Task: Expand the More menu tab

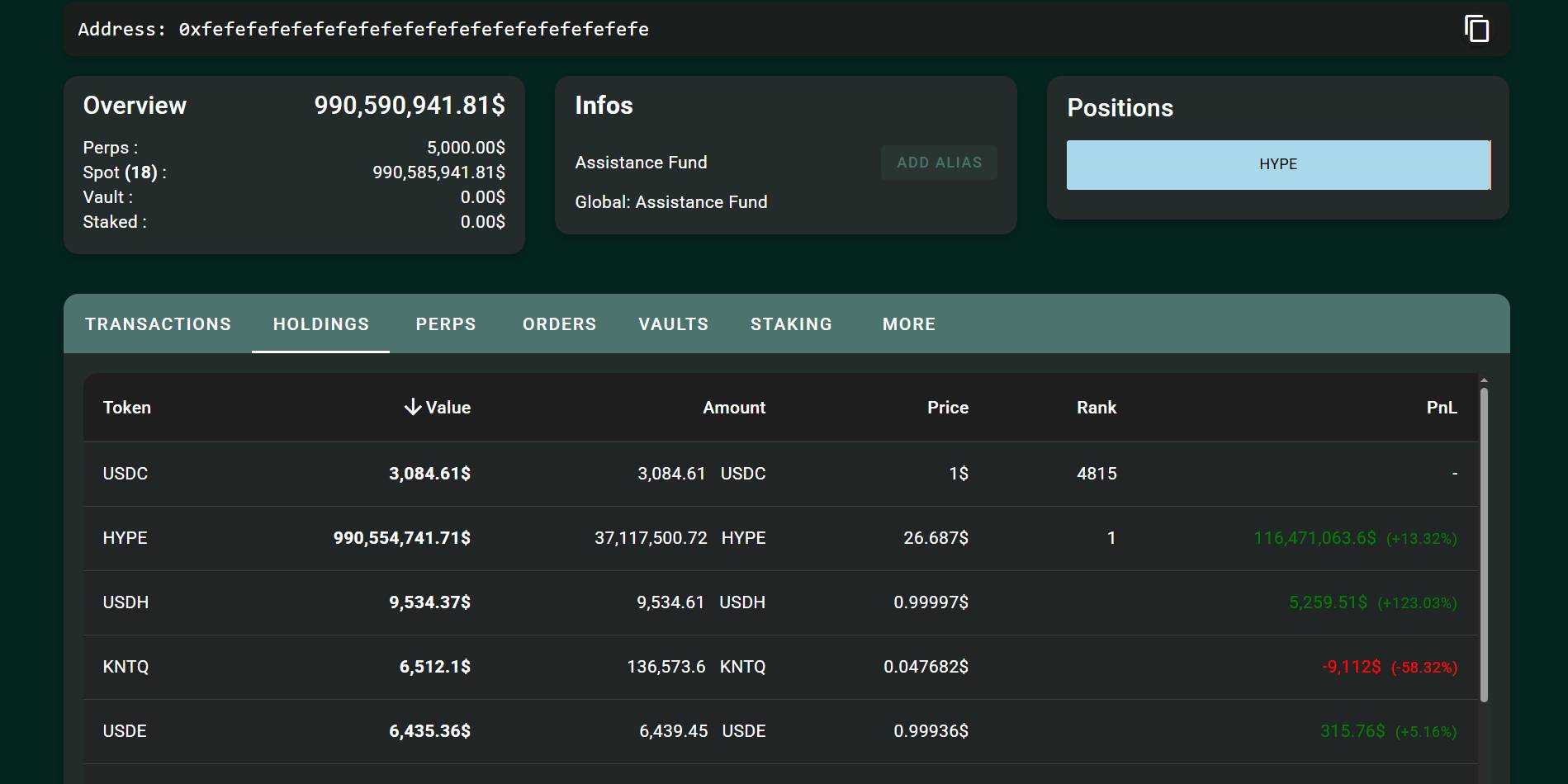Action: click(908, 324)
